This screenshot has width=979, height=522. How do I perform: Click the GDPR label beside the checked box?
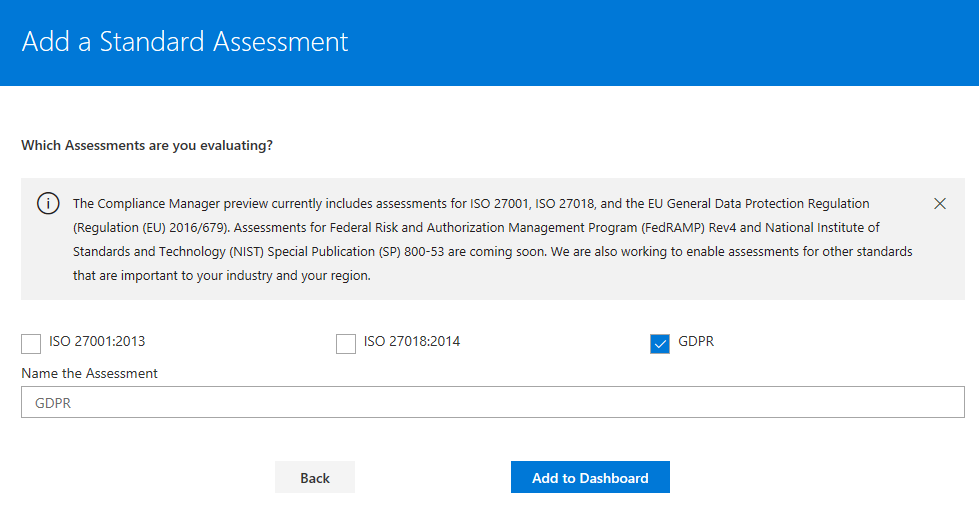pos(696,342)
